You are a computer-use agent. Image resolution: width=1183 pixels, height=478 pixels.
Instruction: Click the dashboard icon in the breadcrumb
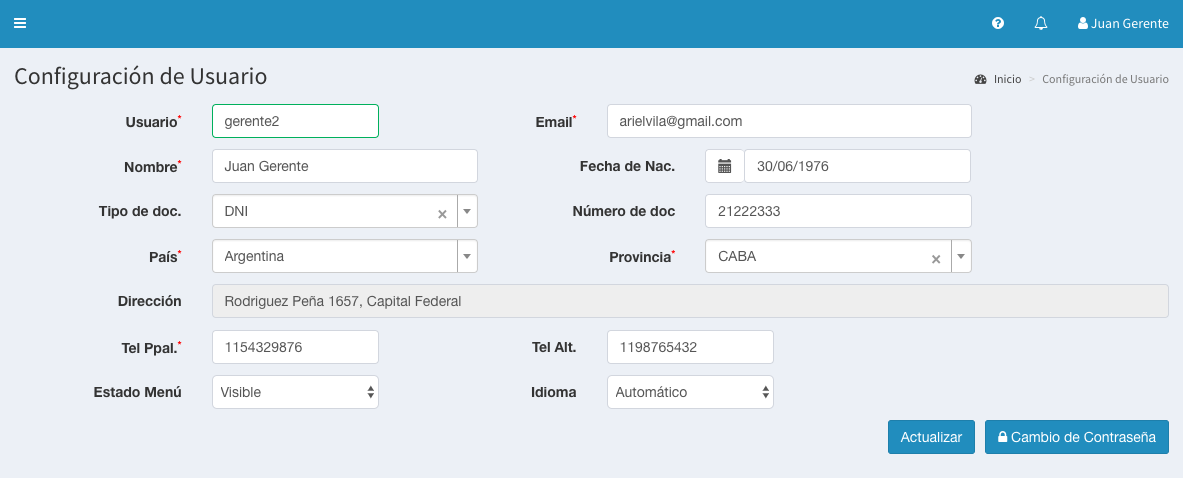coord(980,79)
